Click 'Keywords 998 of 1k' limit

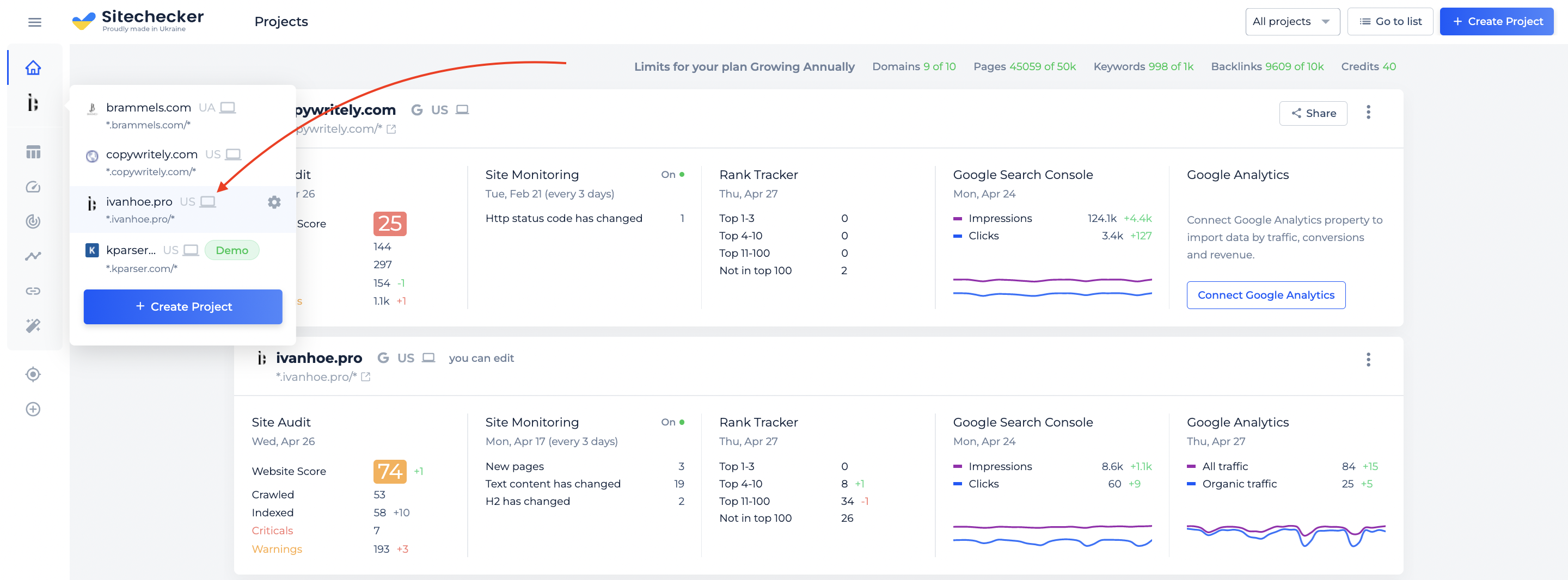pyautogui.click(x=1143, y=67)
